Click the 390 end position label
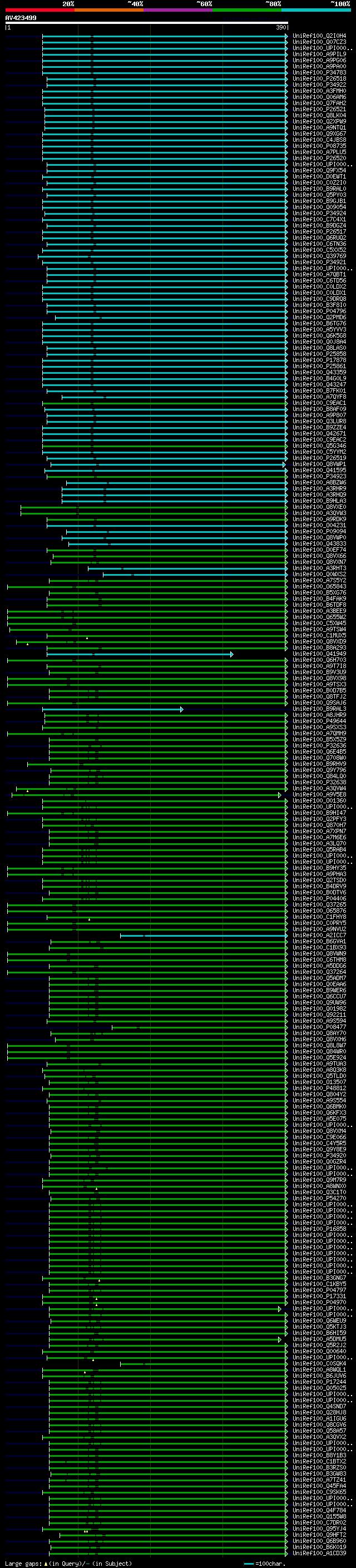 point(280,27)
